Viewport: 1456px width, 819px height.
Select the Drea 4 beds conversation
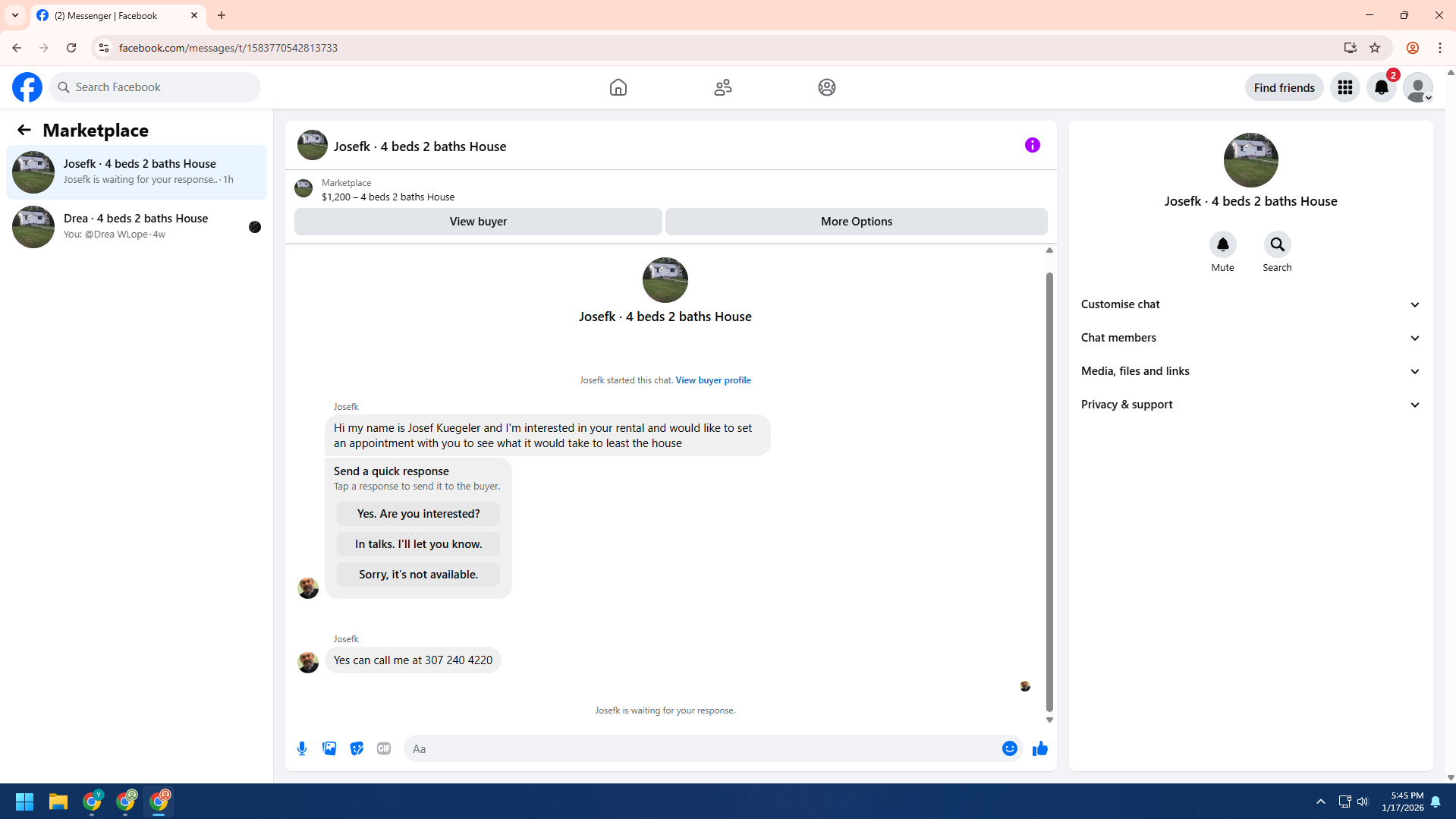[137, 227]
